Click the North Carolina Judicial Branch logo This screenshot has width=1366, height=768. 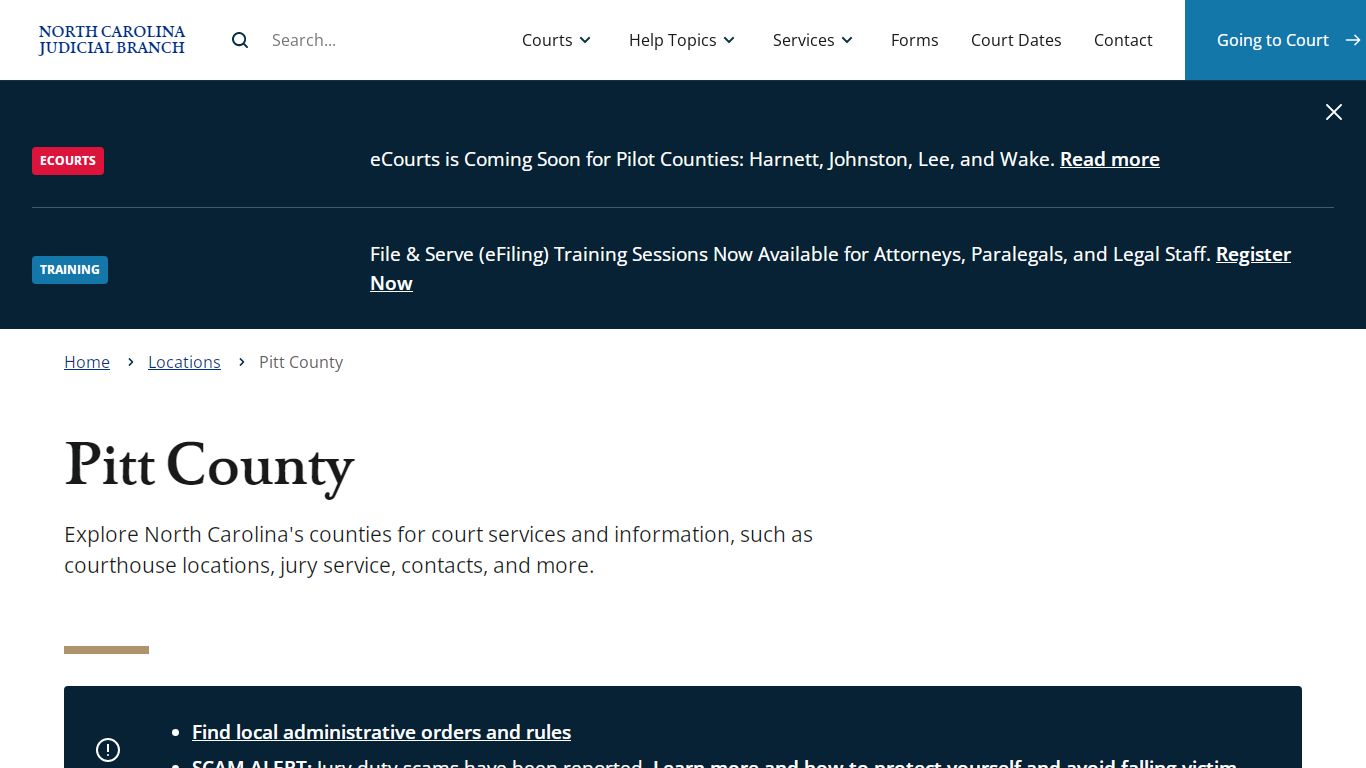click(x=112, y=40)
